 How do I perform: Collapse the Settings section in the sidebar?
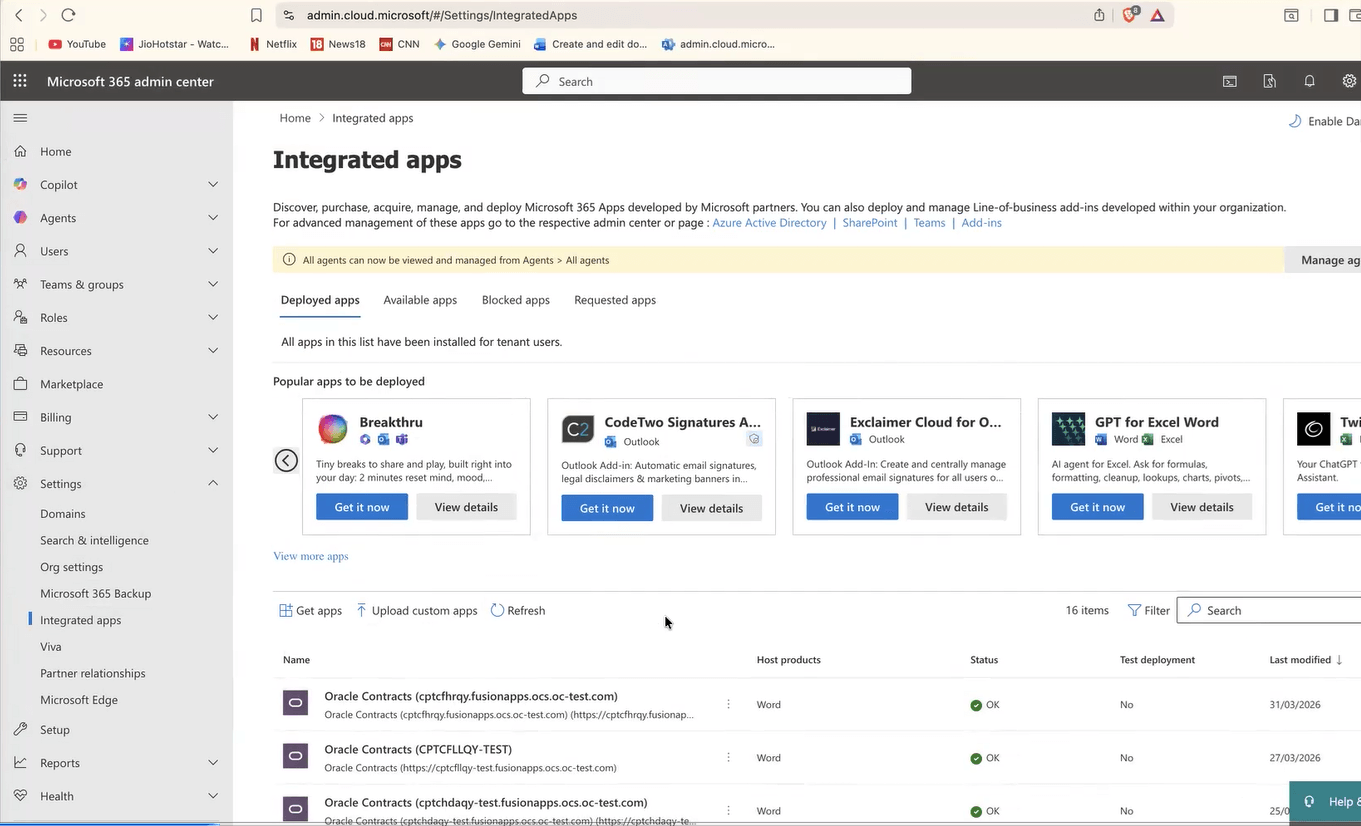coord(213,483)
